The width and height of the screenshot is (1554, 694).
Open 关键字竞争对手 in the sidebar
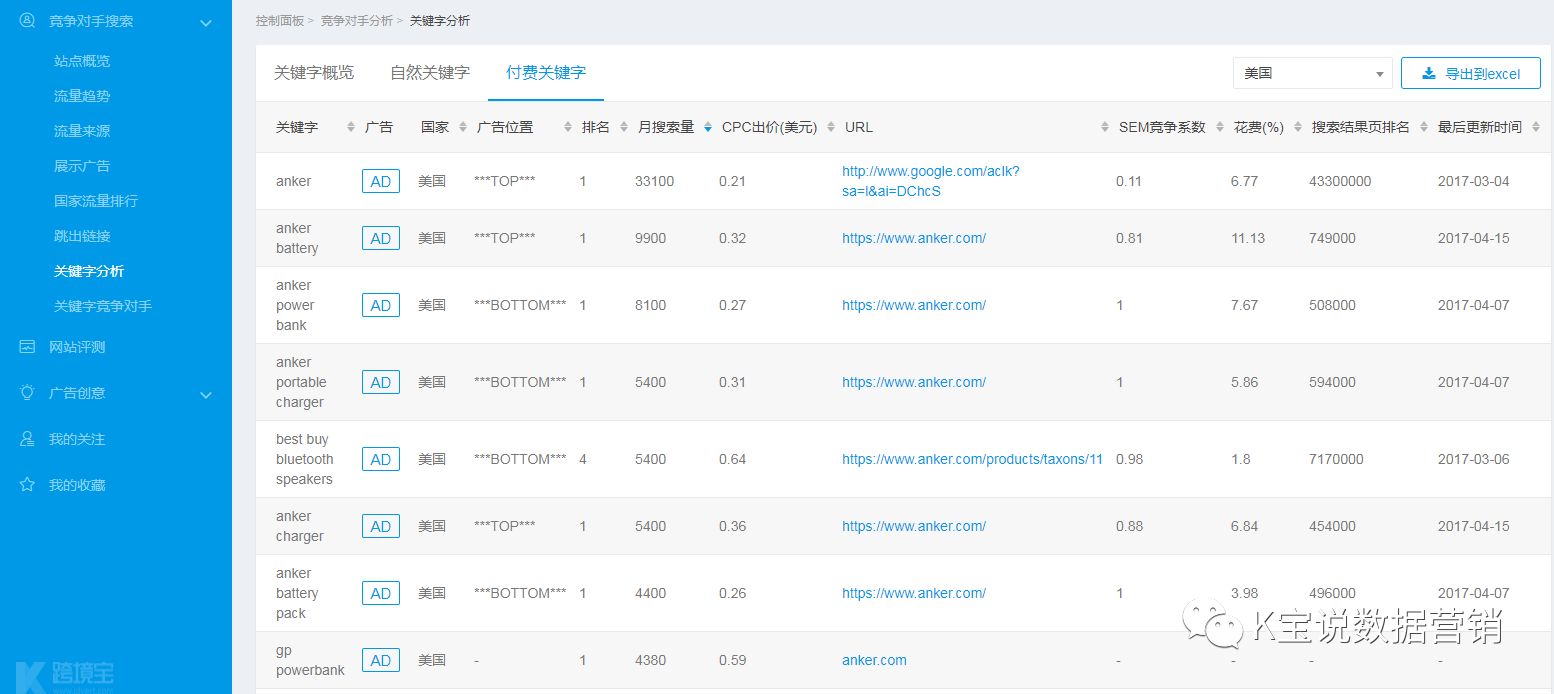pyautogui.click(x=103, y=306)
